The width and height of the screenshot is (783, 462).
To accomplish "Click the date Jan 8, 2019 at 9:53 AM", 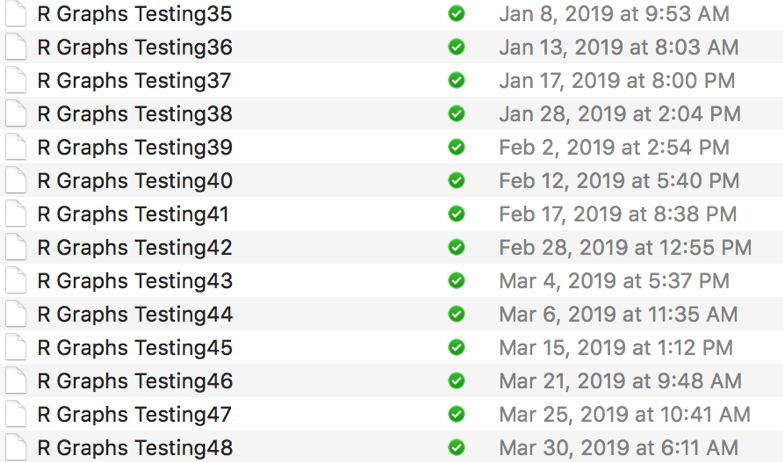I will pos(614,14).
